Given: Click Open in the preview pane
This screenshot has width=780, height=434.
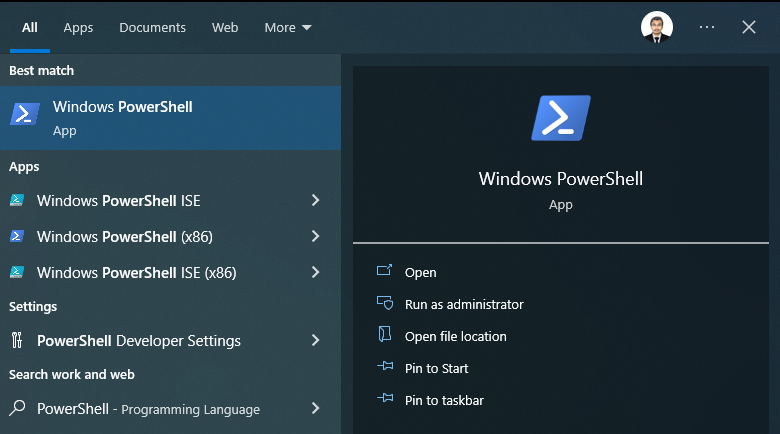Looking at the screenshot, I should pos(420,273).
